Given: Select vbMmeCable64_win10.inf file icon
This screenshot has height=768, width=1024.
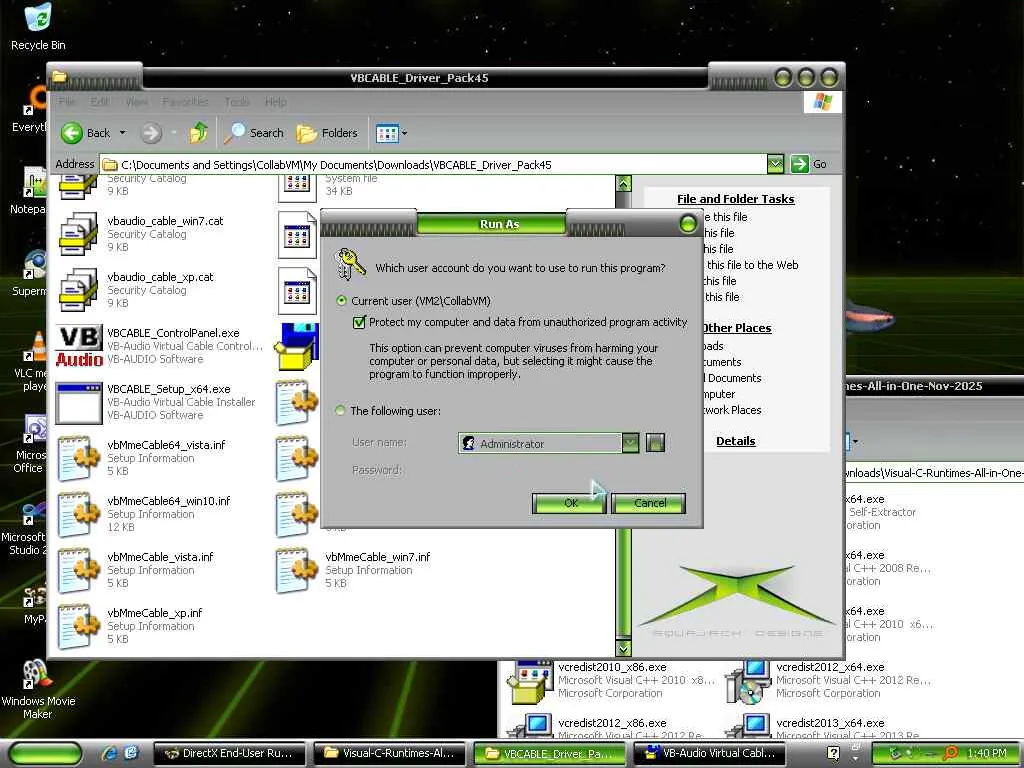Looking at the screenshot, I should (79, 515).
